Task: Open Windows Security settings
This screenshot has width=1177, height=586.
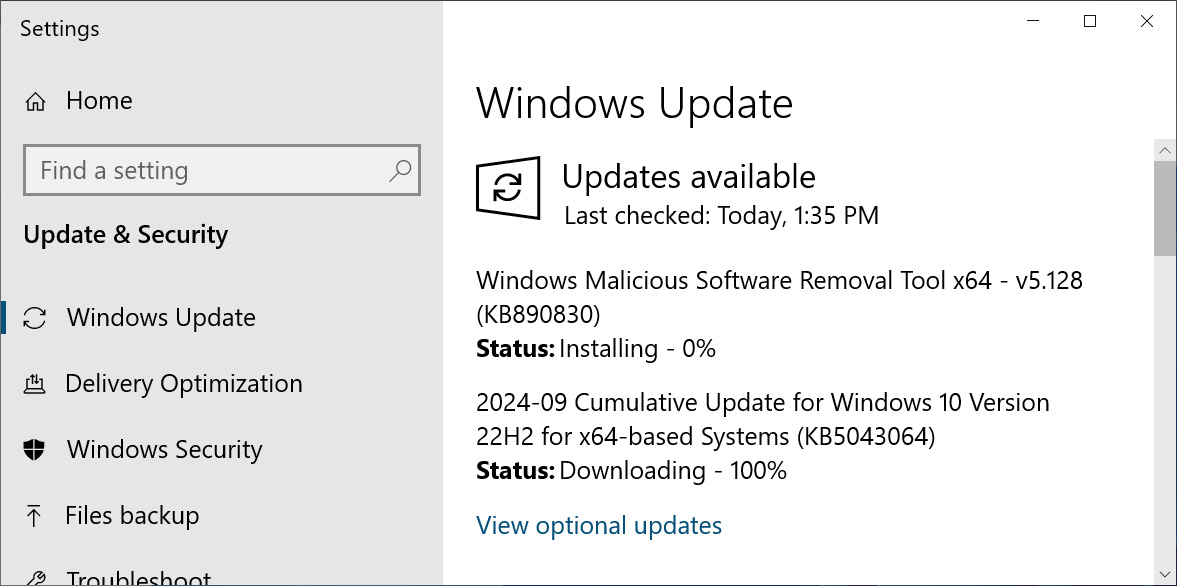Action: pyautogui.click(x=164, y=449)
